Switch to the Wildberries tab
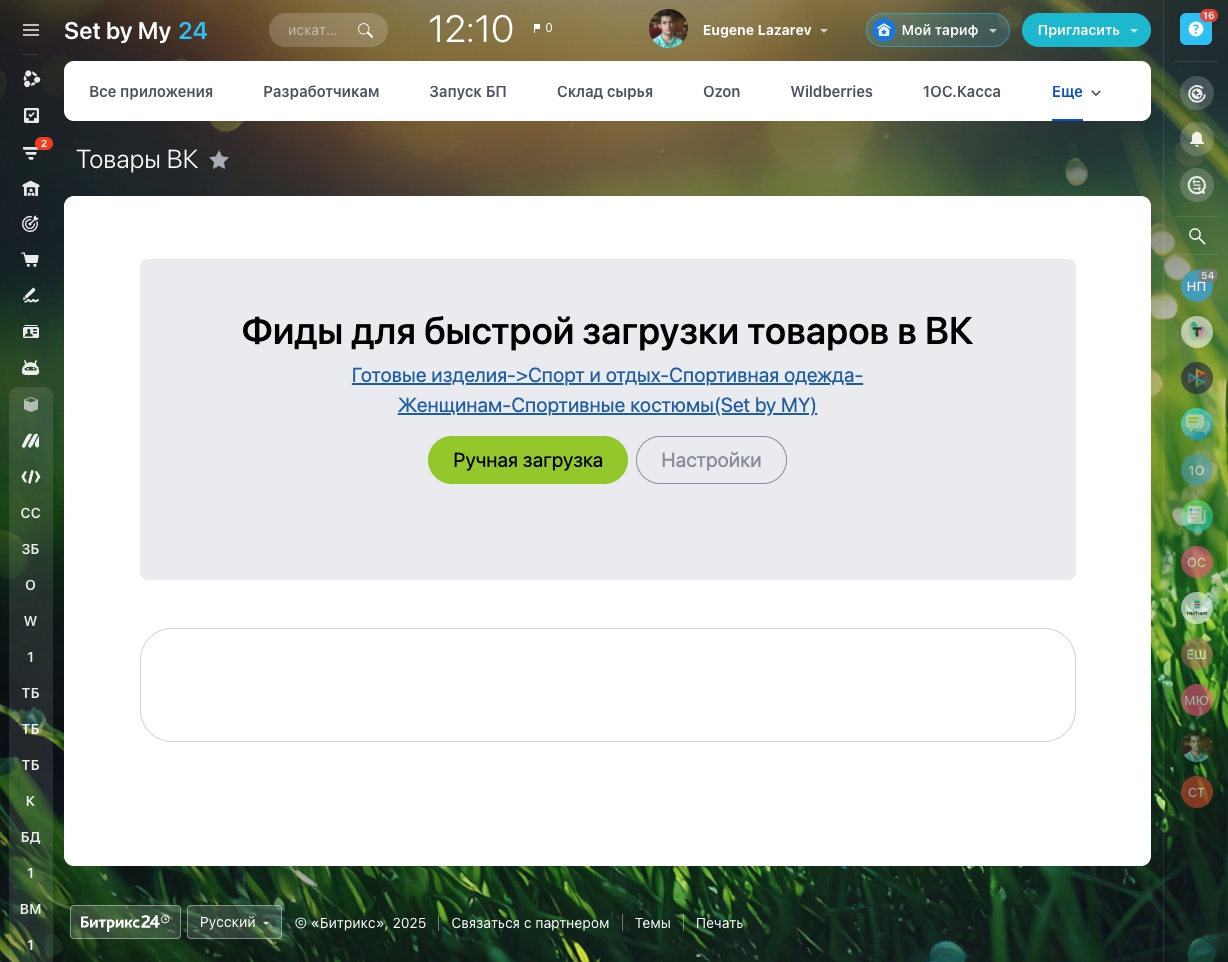This screenshot has height=962, width=1228. pos(831,92)
